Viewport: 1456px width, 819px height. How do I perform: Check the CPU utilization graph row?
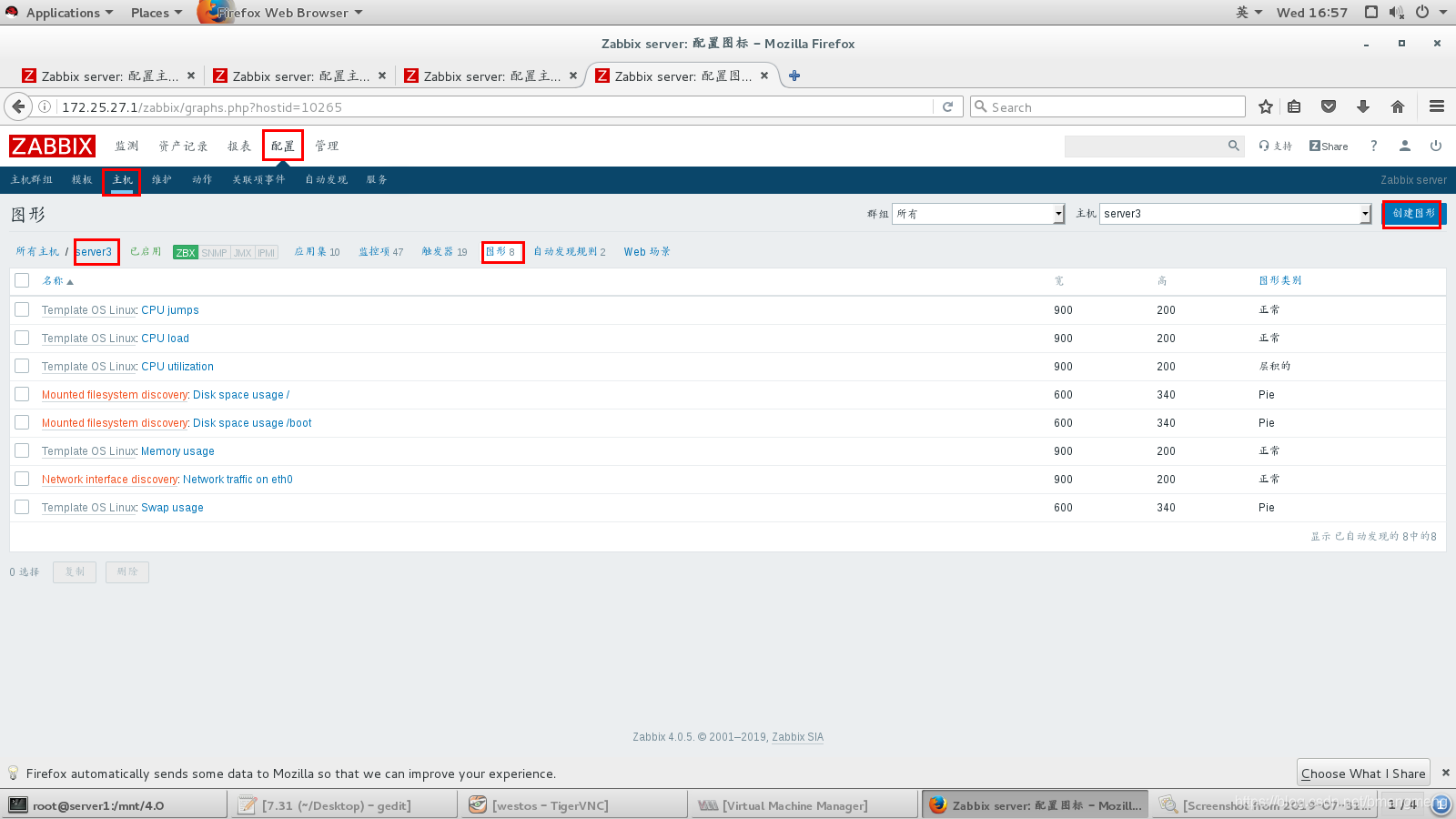point(22,366)
